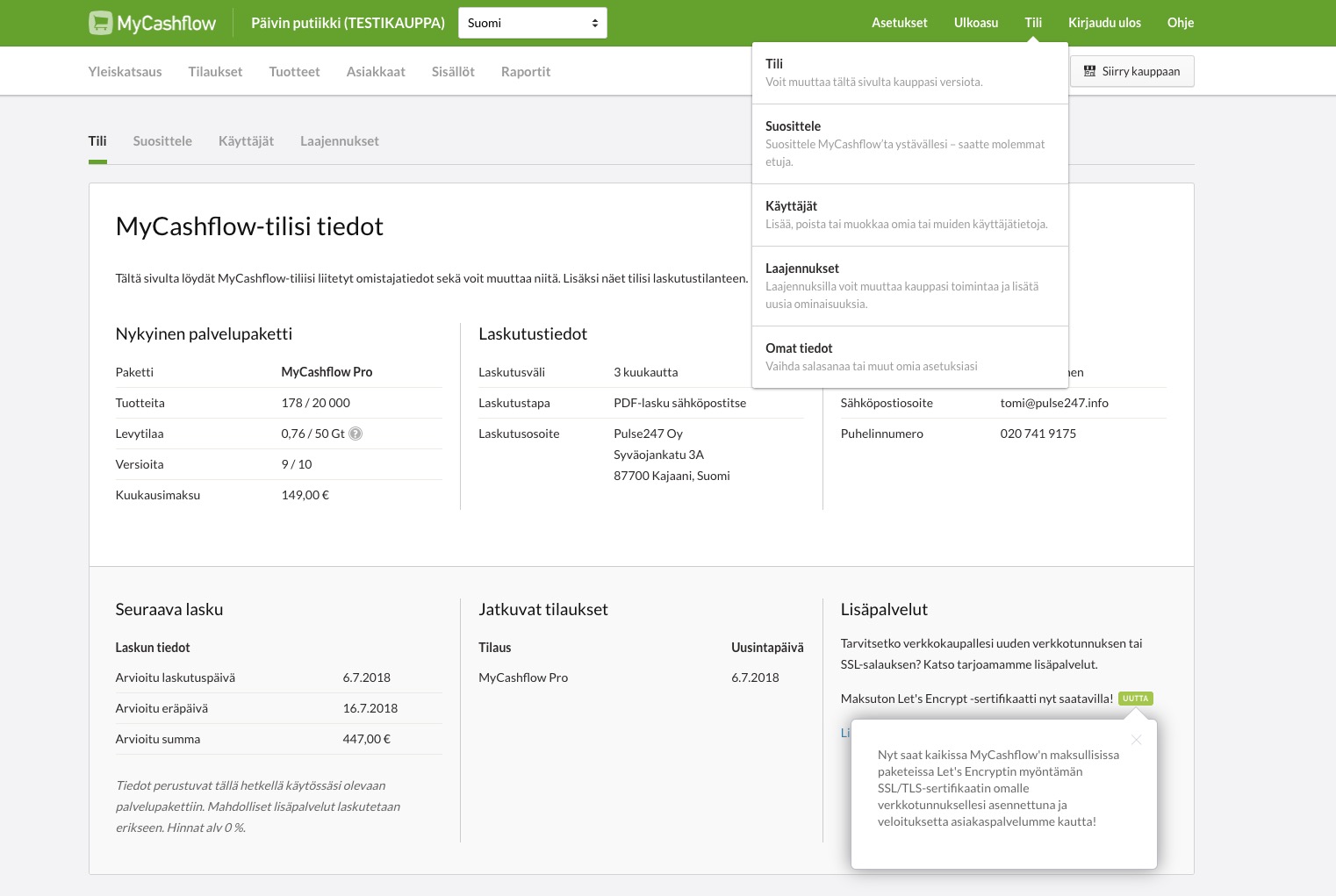
Task: Switch to the Laajennukset tab
Action: click(x=339, y=141)
